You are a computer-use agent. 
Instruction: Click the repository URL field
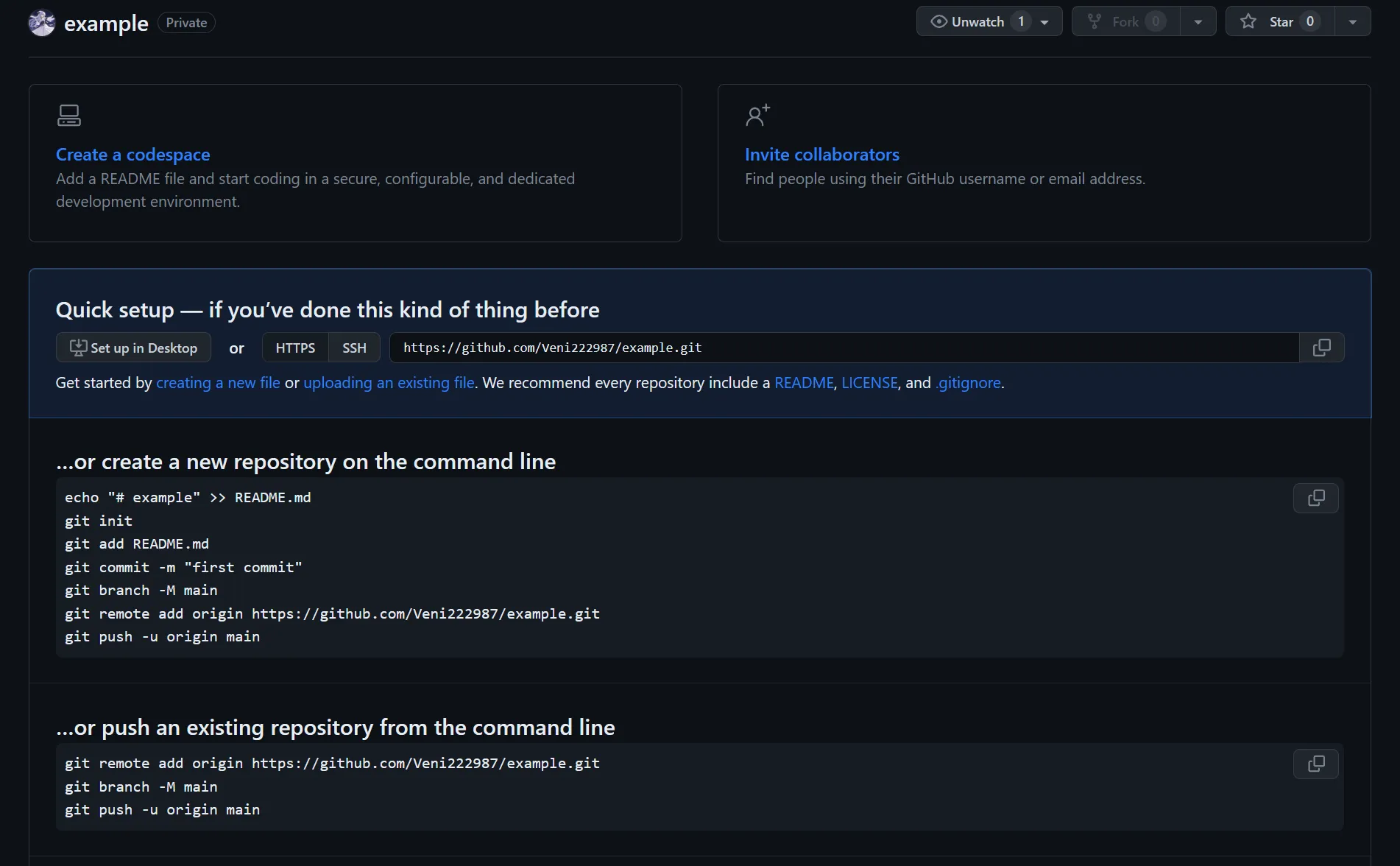pos(844,348)
